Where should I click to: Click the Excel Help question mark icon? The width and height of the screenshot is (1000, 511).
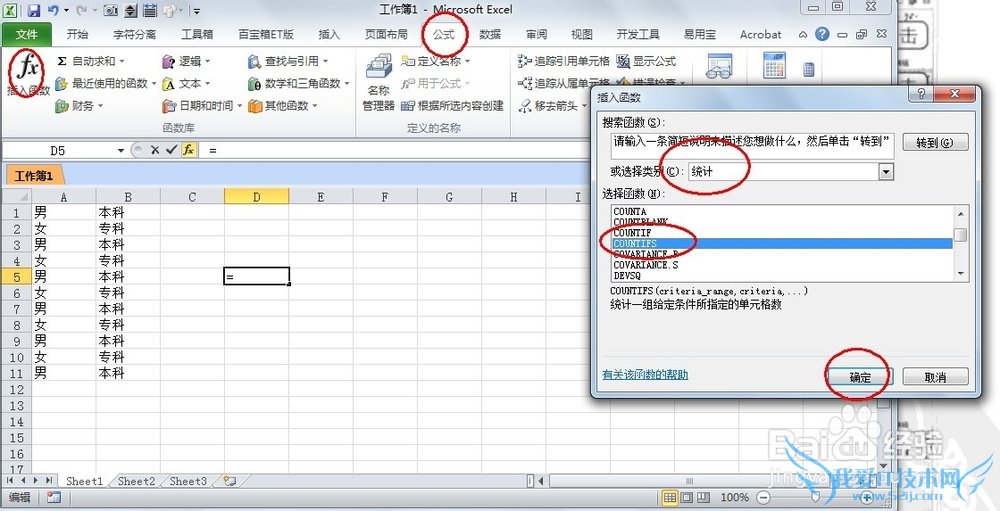pyautogui.click(x=822, y=34)
